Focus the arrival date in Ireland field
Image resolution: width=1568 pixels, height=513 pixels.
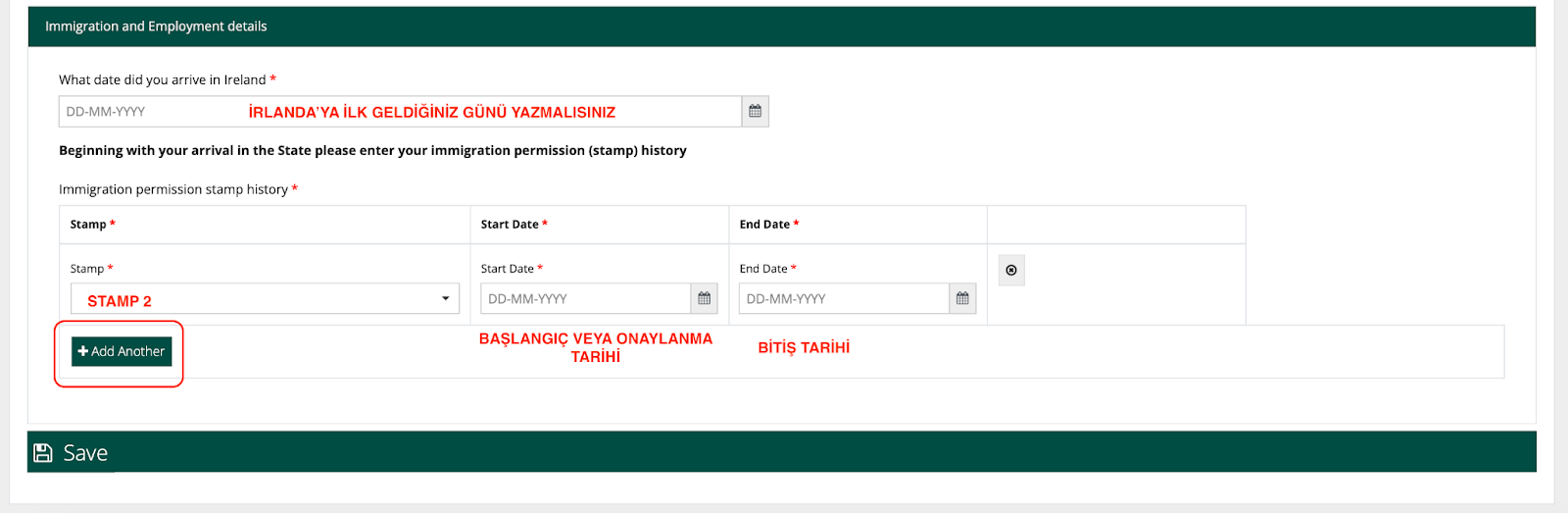click(400, 112)
